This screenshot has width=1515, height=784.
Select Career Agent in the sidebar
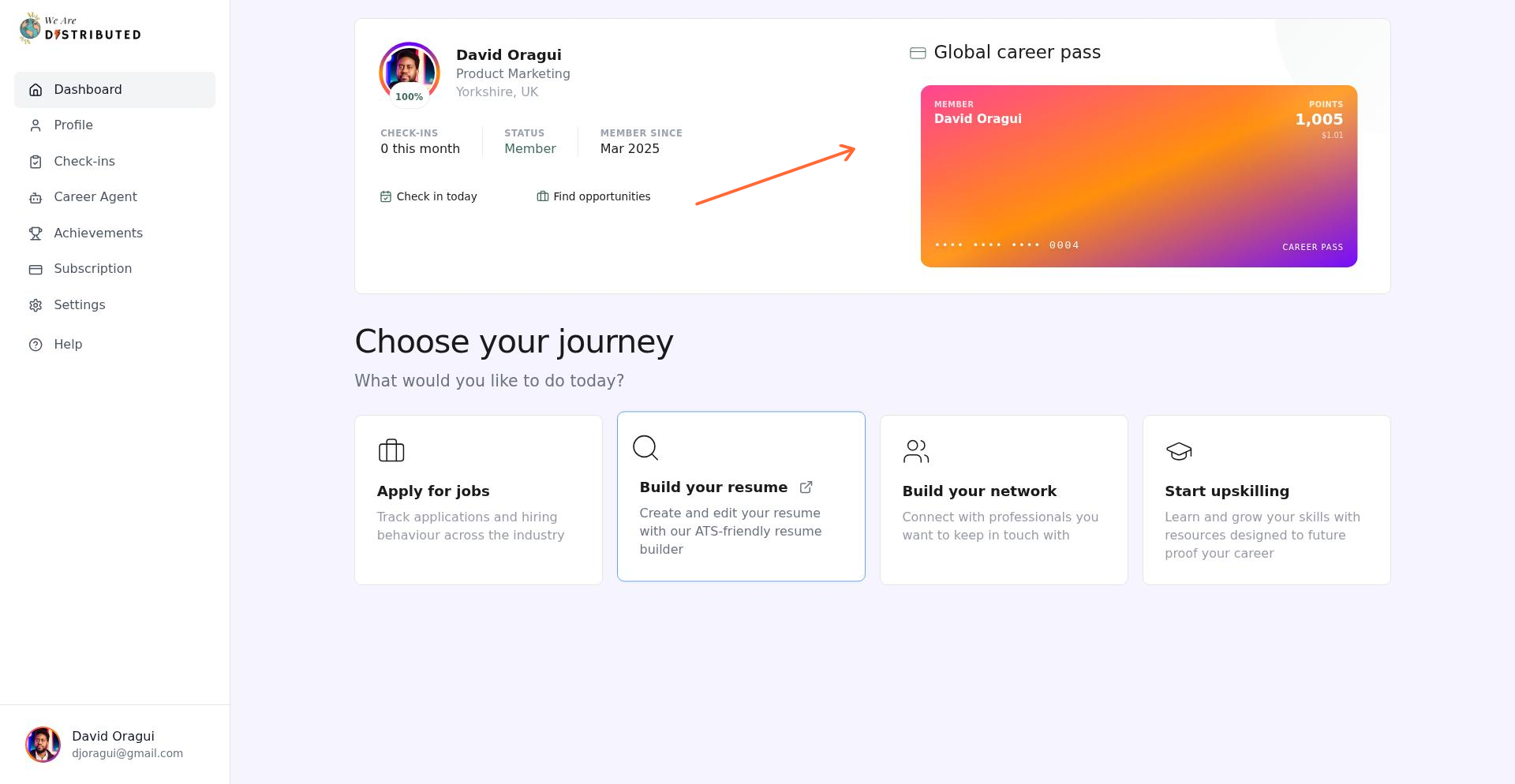pyautogui.click(x=95, y=196)
